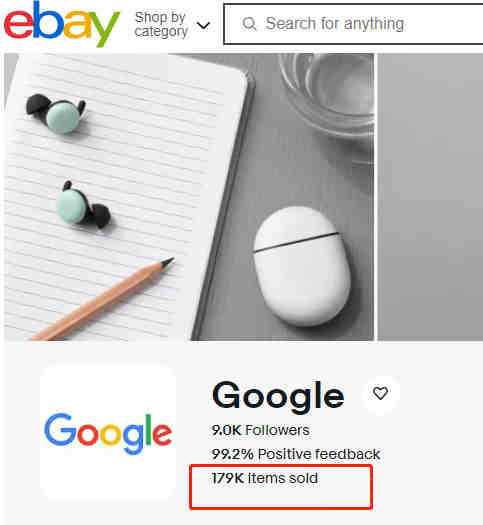
Task: Click the white Pixel Buds charging case
Action: click(302, 266)
